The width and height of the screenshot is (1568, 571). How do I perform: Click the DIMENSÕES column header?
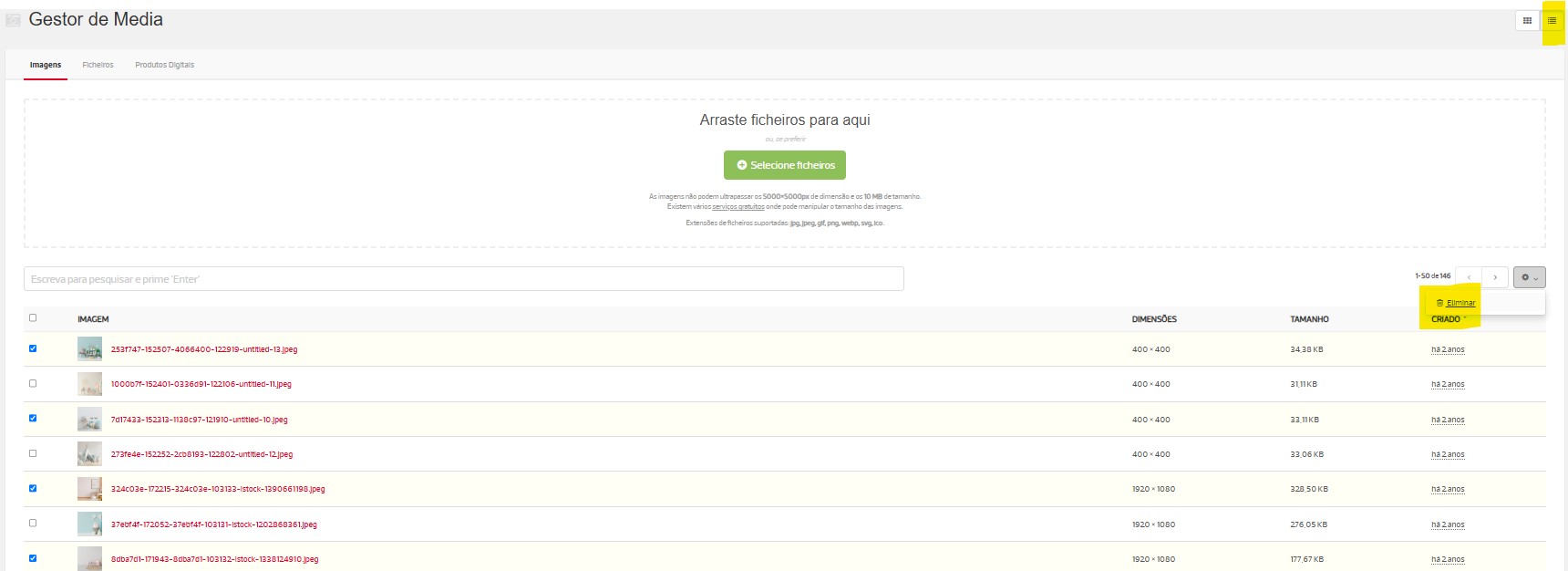coord(1154,319)
